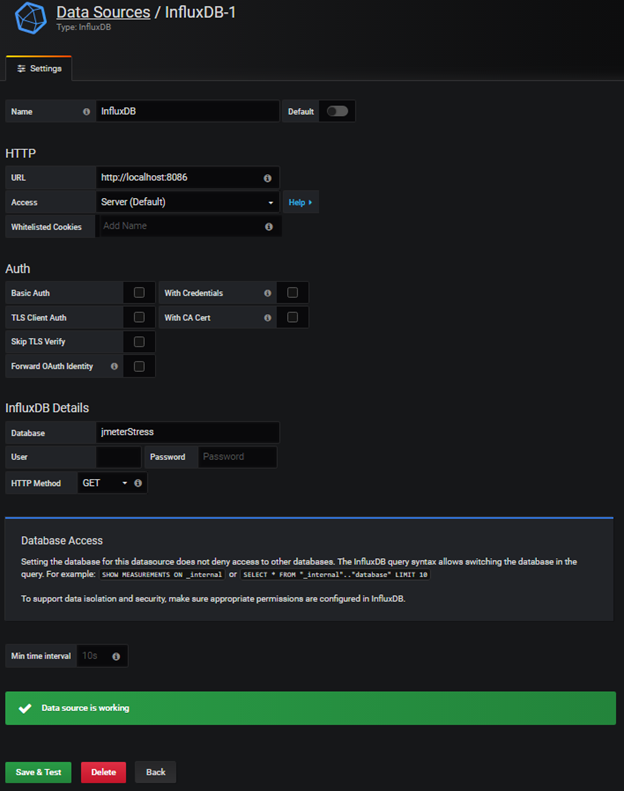The width and height of the screenshot is (624, 791).
Task: Click the User input field
Action: (x=119, y=457)
